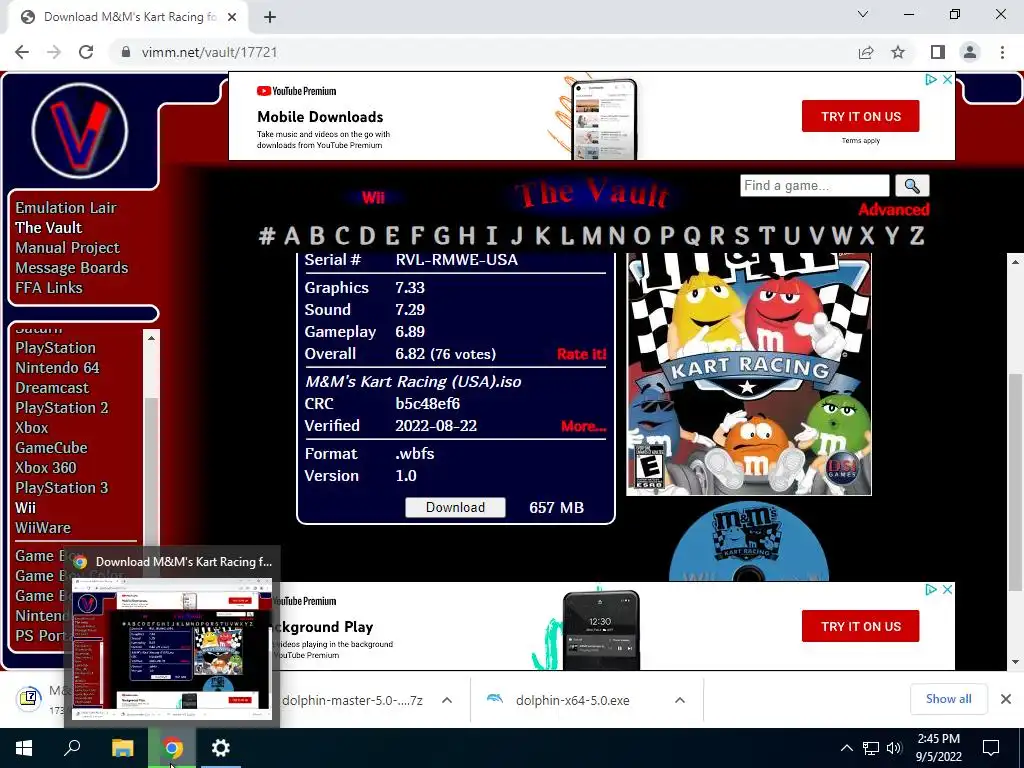Screen dimensions: 1024x768
Task: Click Show all downloads
Action: pyautogui.click(x=948, y=699)
